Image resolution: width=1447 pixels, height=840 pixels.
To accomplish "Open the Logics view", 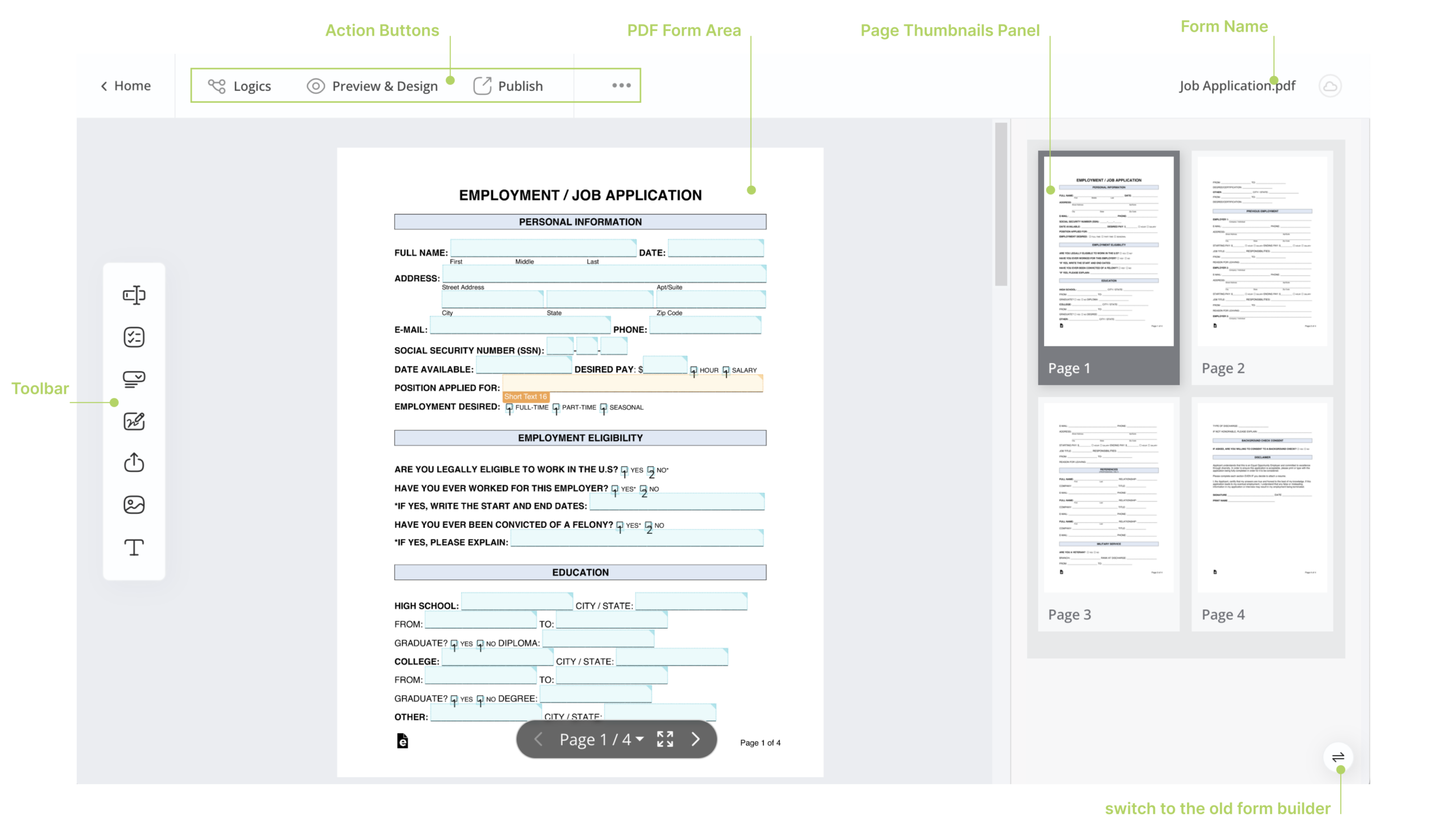I will [240, 86].
